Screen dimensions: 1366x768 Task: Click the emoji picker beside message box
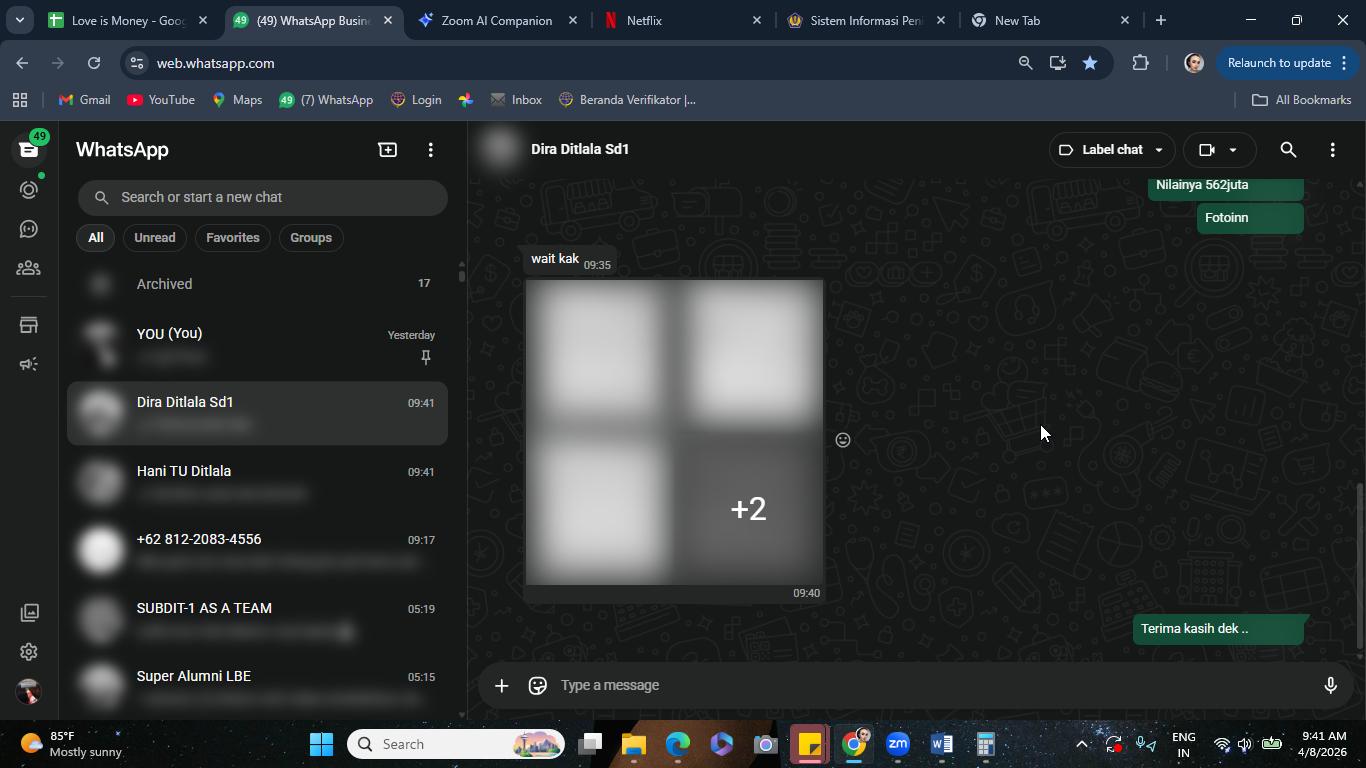[537, 685]
